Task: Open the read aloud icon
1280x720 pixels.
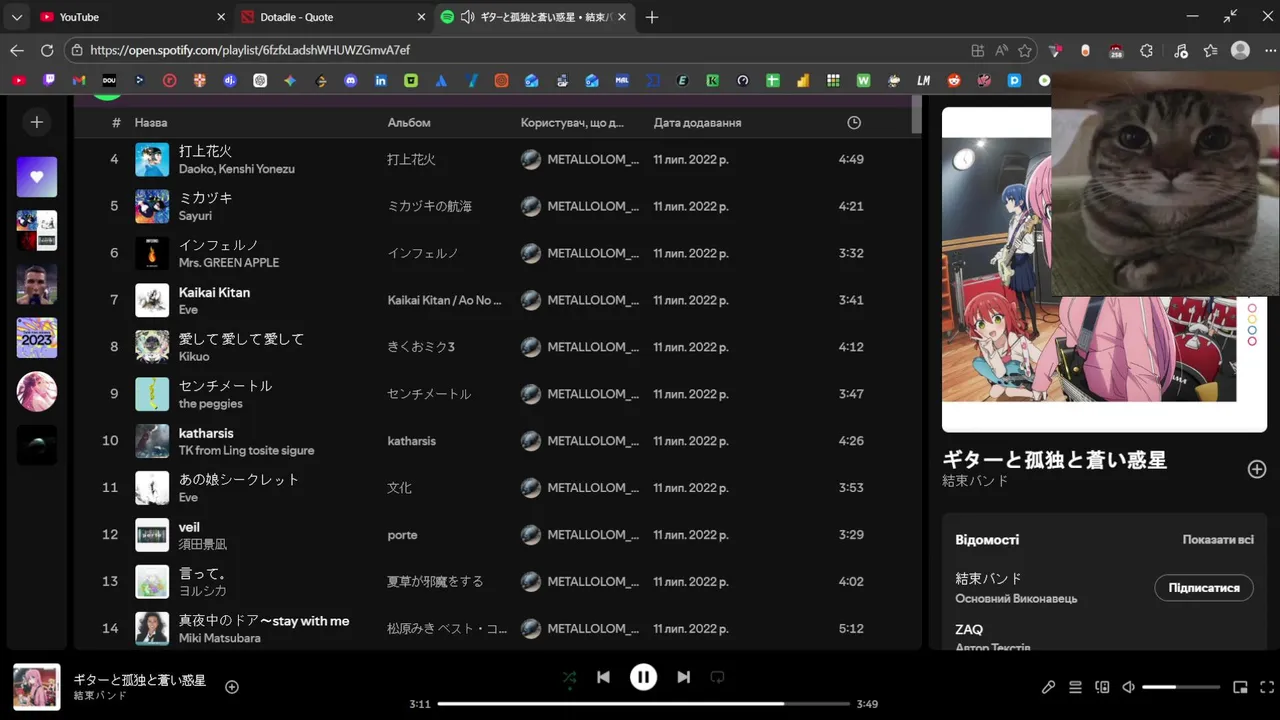Action: 1001,50
